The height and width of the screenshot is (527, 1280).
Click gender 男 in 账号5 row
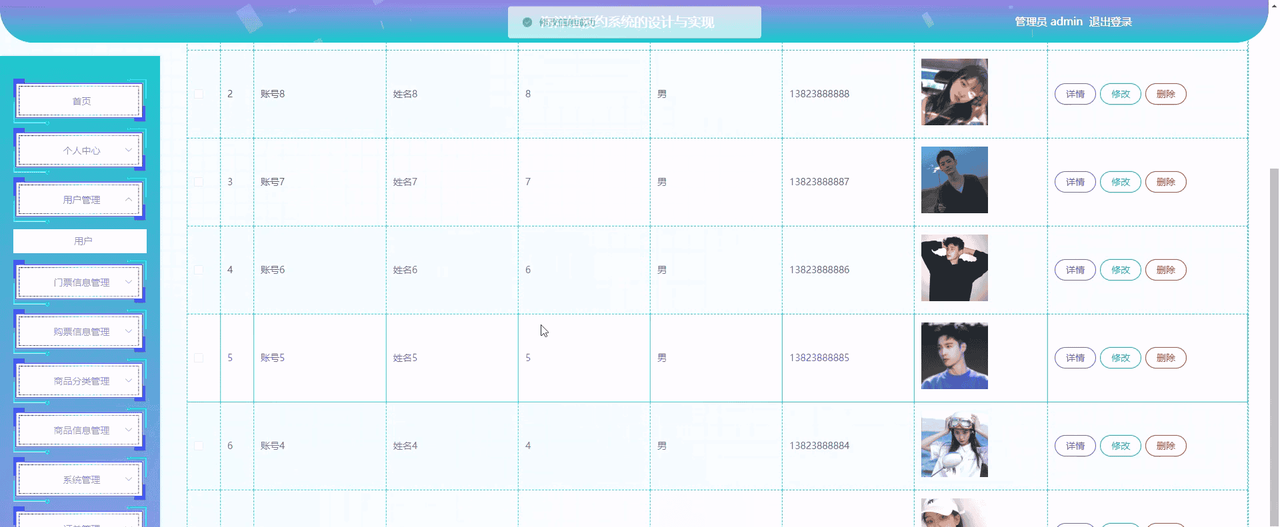point(662,358)
